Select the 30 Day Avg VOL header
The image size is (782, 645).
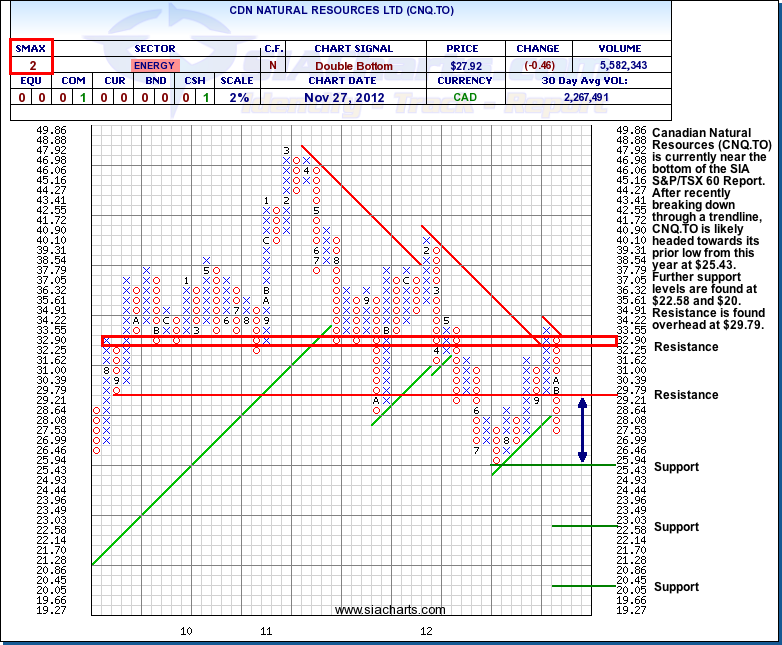click(607, 81)
